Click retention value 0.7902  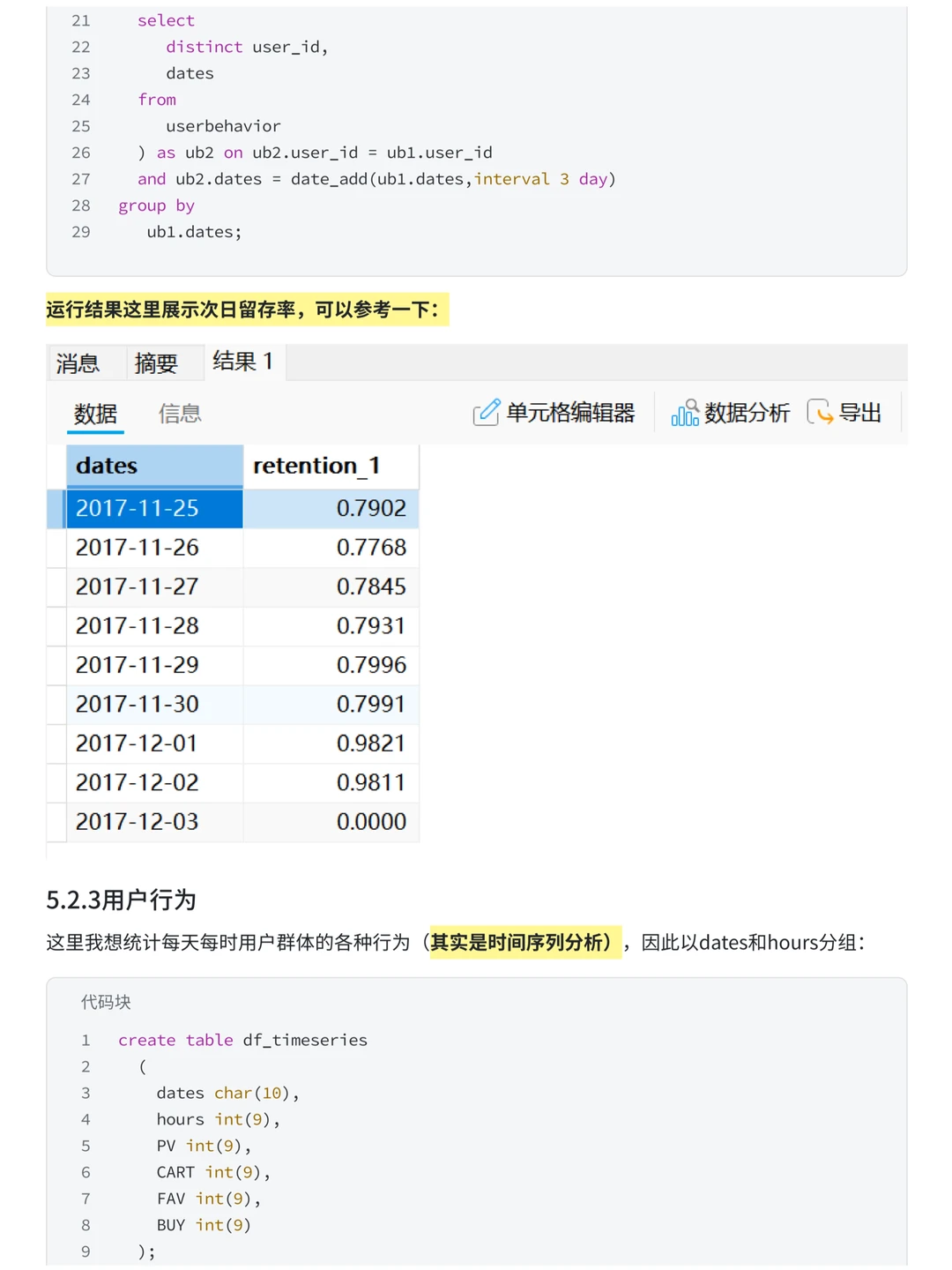click(331, 509)
